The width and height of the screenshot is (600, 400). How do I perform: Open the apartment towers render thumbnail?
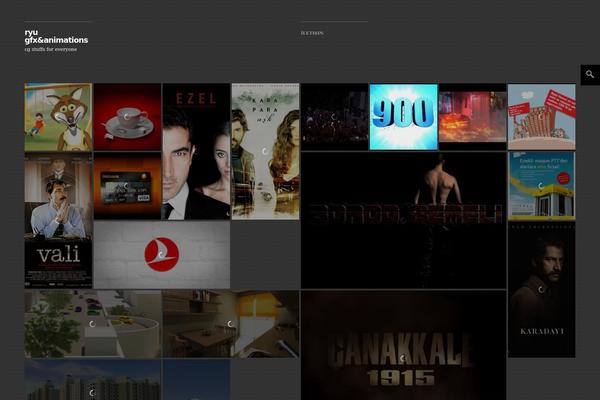click(x=93, y=380)
